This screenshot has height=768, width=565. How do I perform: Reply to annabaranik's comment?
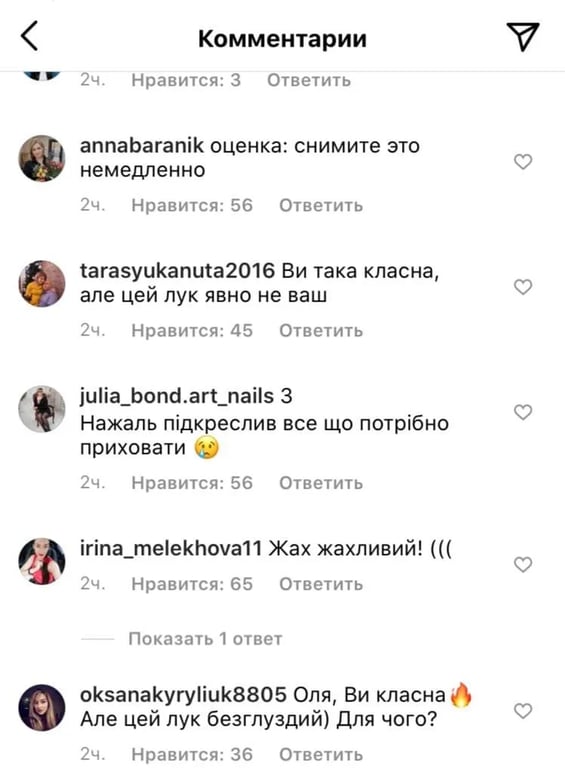pyautogui.click(x=321, y=205)
